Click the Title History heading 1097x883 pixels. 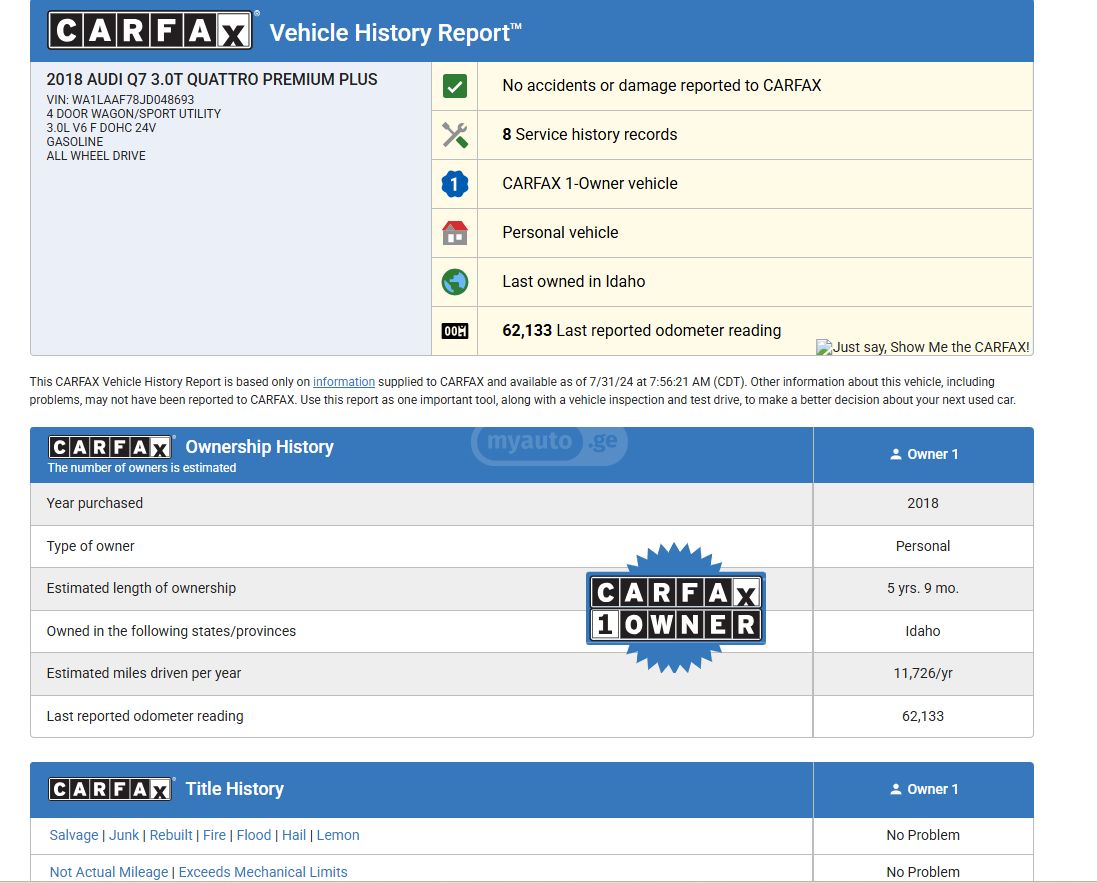pyautogui.click(x=234, y=789)
